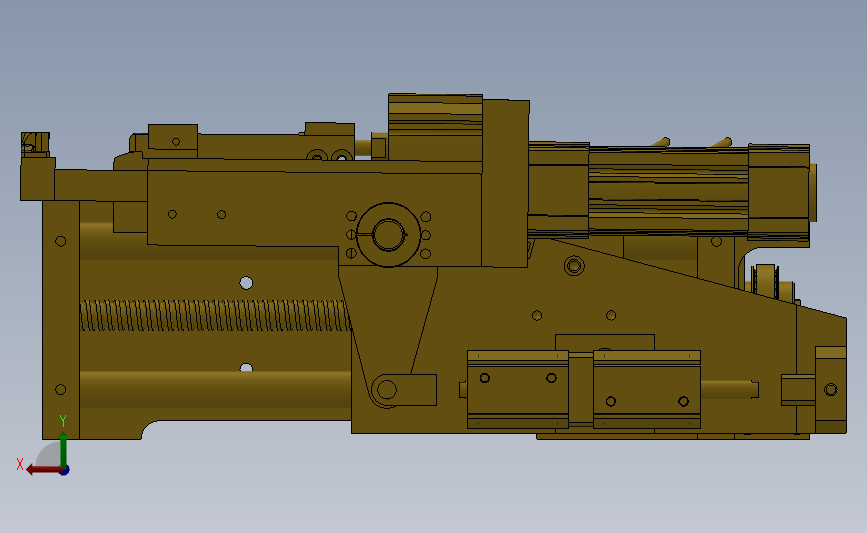This screenshot has width=867, height=533.
Task: Select the threaded lead screw in the model
Action: 216,316
